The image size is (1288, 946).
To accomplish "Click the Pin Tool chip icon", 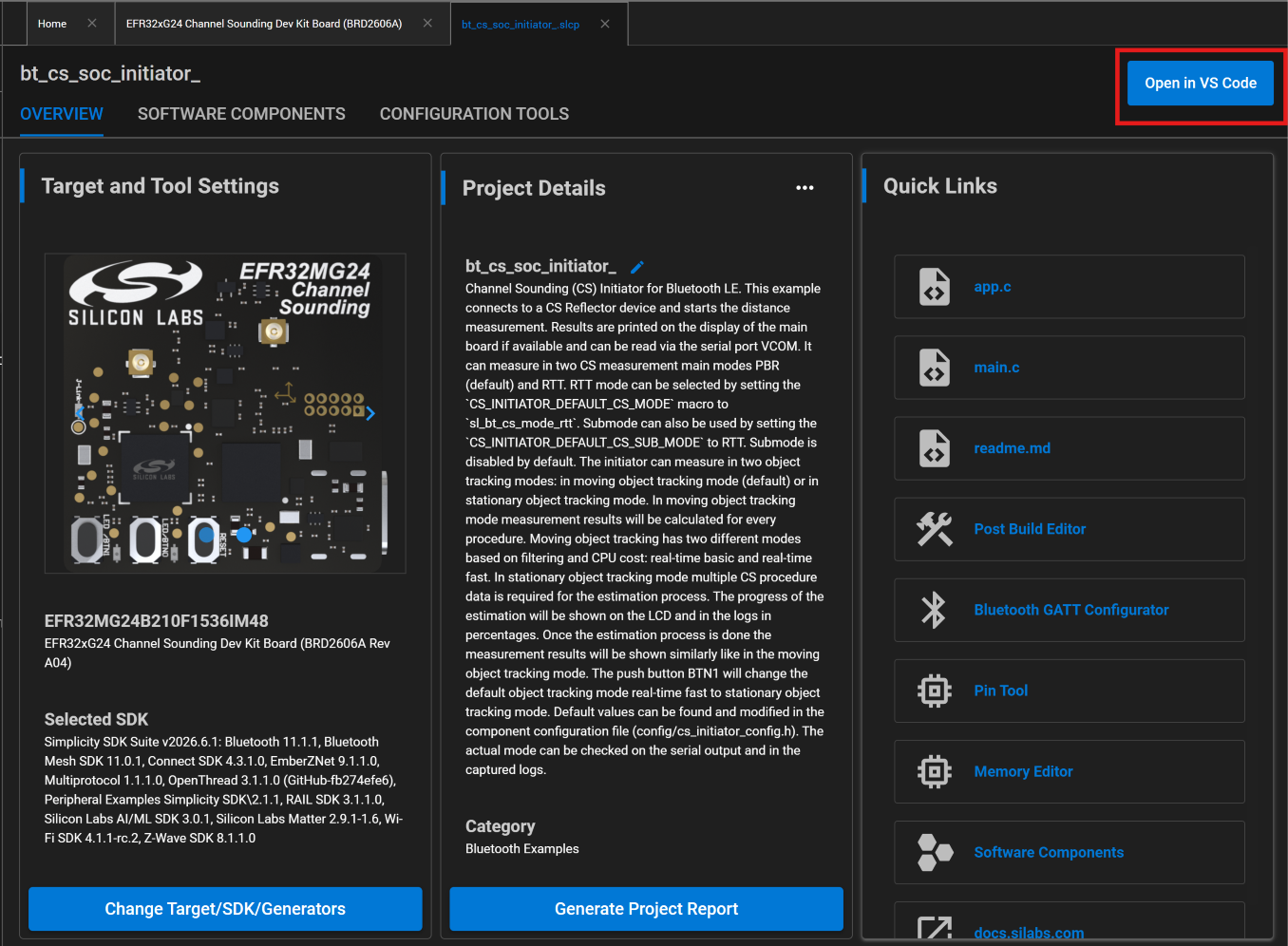I will [x=934, y=691].
